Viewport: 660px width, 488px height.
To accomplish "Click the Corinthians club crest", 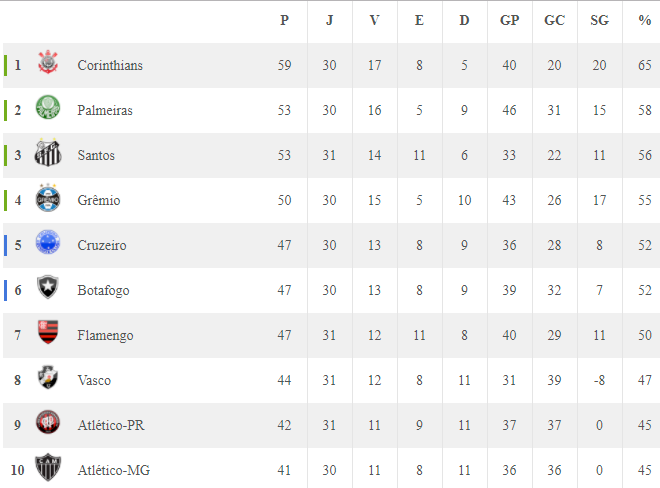I will (x=48, y=62).
